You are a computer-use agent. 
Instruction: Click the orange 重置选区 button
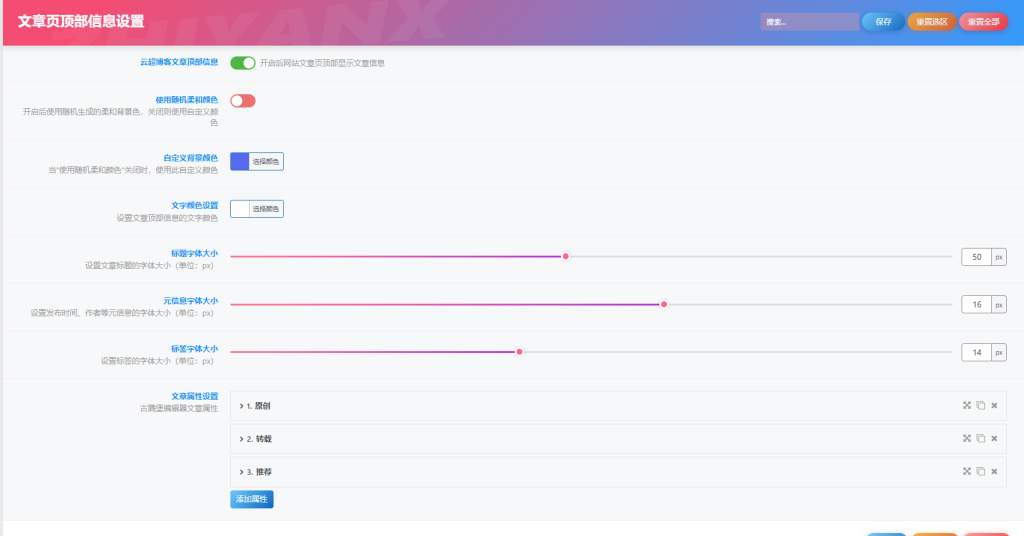tap(931, 21)
